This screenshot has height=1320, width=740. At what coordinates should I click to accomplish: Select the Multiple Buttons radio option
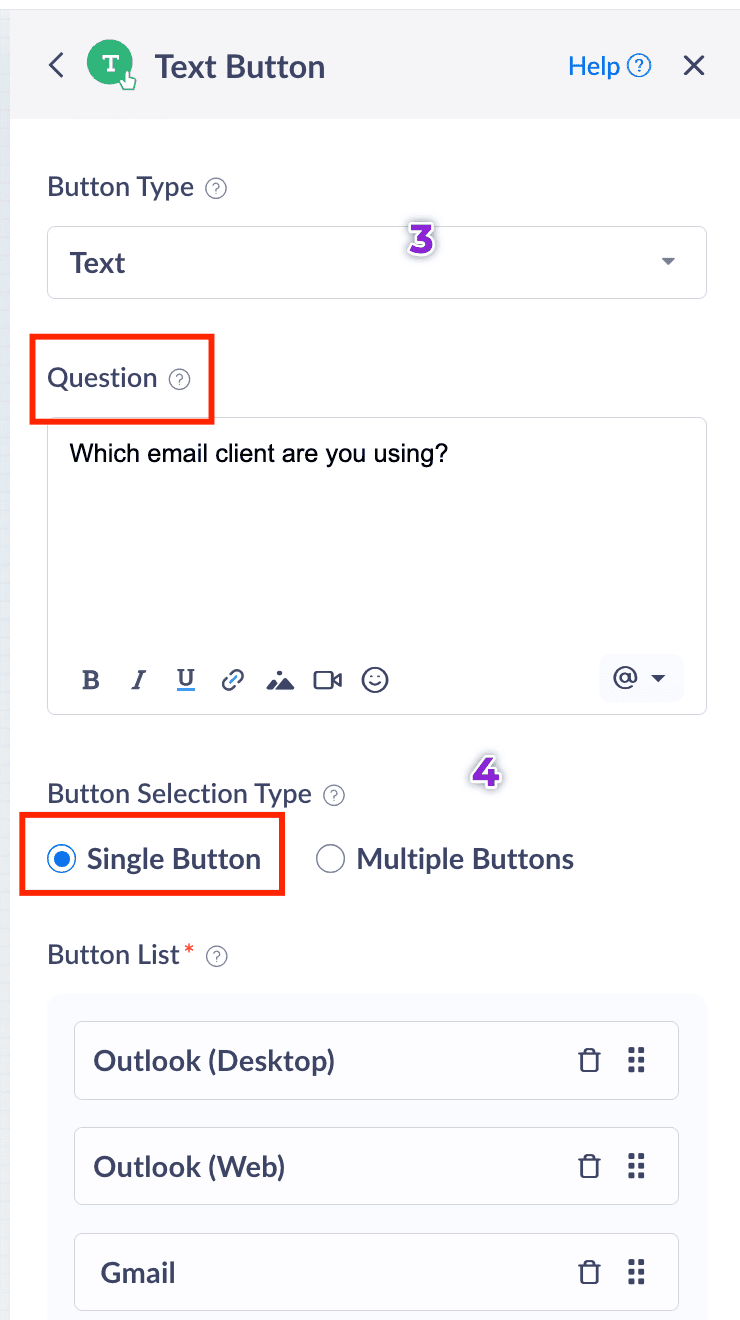tap(330, 859)
